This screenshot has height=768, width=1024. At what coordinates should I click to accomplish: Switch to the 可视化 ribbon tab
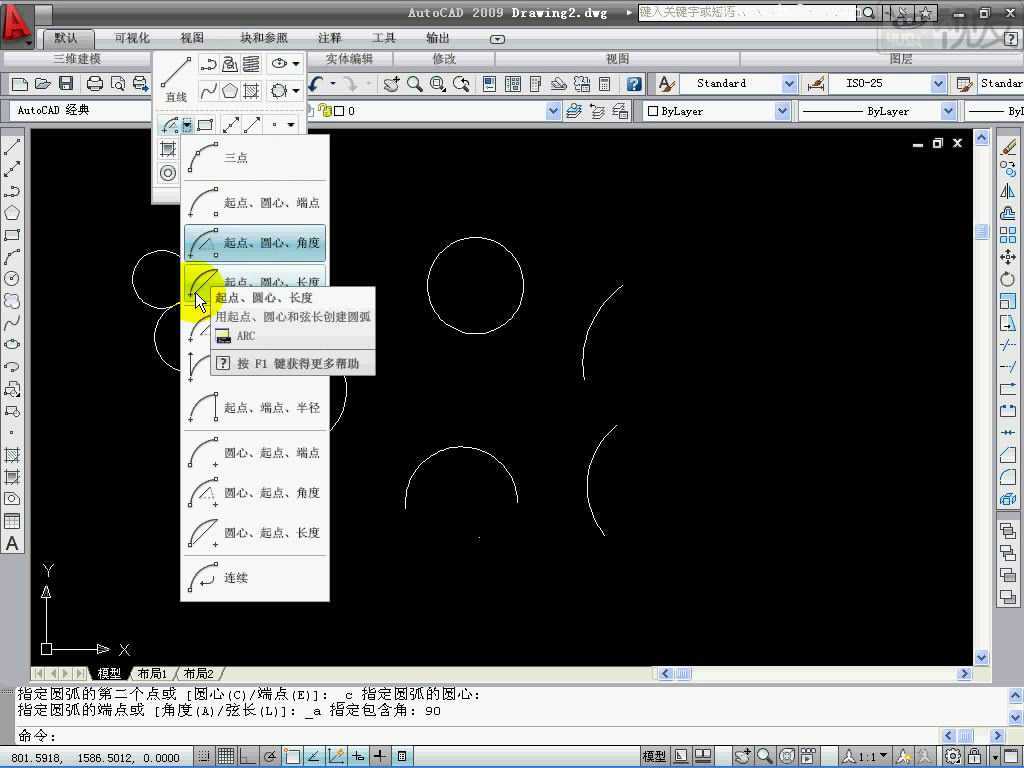coord(132,38)
